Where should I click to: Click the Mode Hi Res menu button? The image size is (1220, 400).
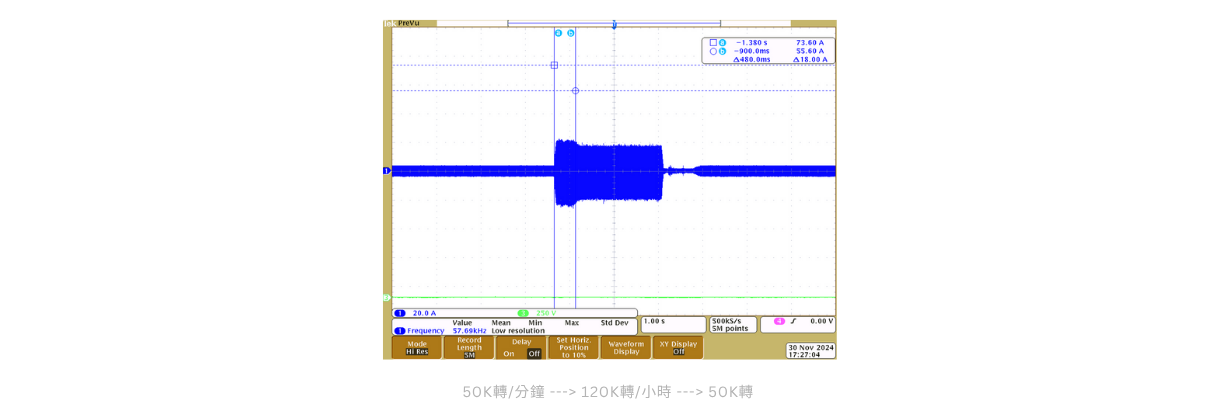417,347
